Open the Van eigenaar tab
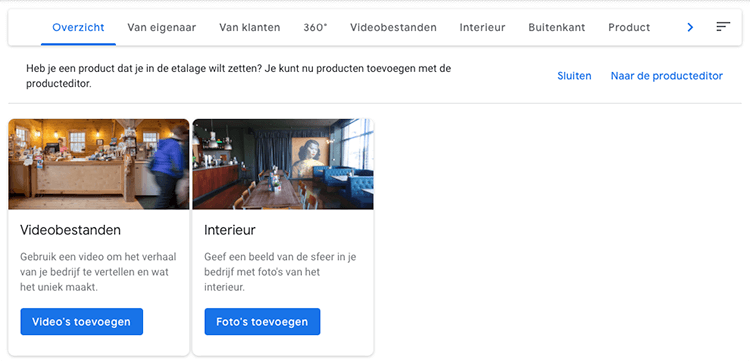This screenshot has width=750, height=361. 162,28
